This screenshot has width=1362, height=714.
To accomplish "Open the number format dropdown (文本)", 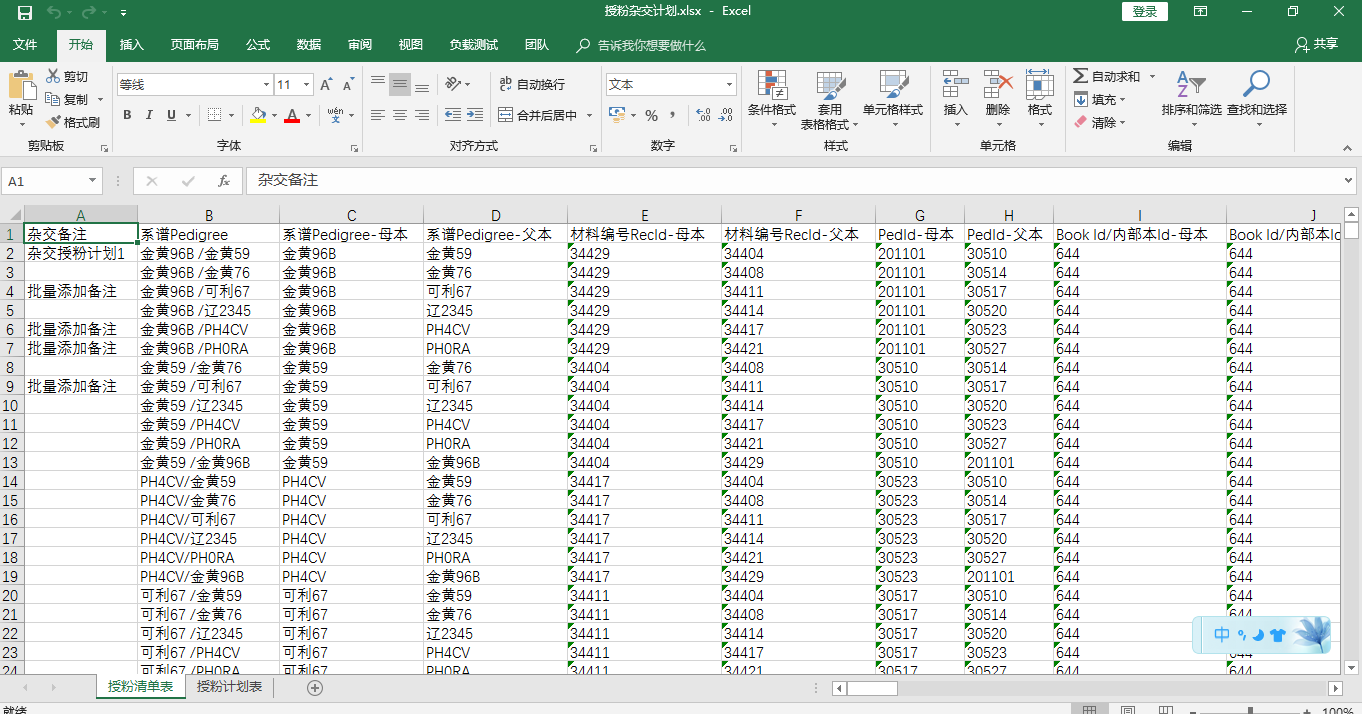I will pyautogui.click(x=729, y=85).
